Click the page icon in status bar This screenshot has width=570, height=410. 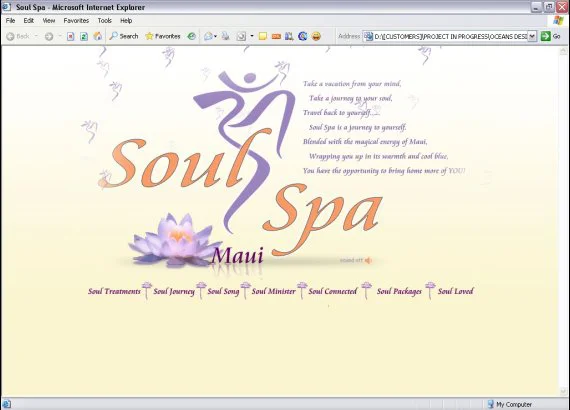[7, 404]
